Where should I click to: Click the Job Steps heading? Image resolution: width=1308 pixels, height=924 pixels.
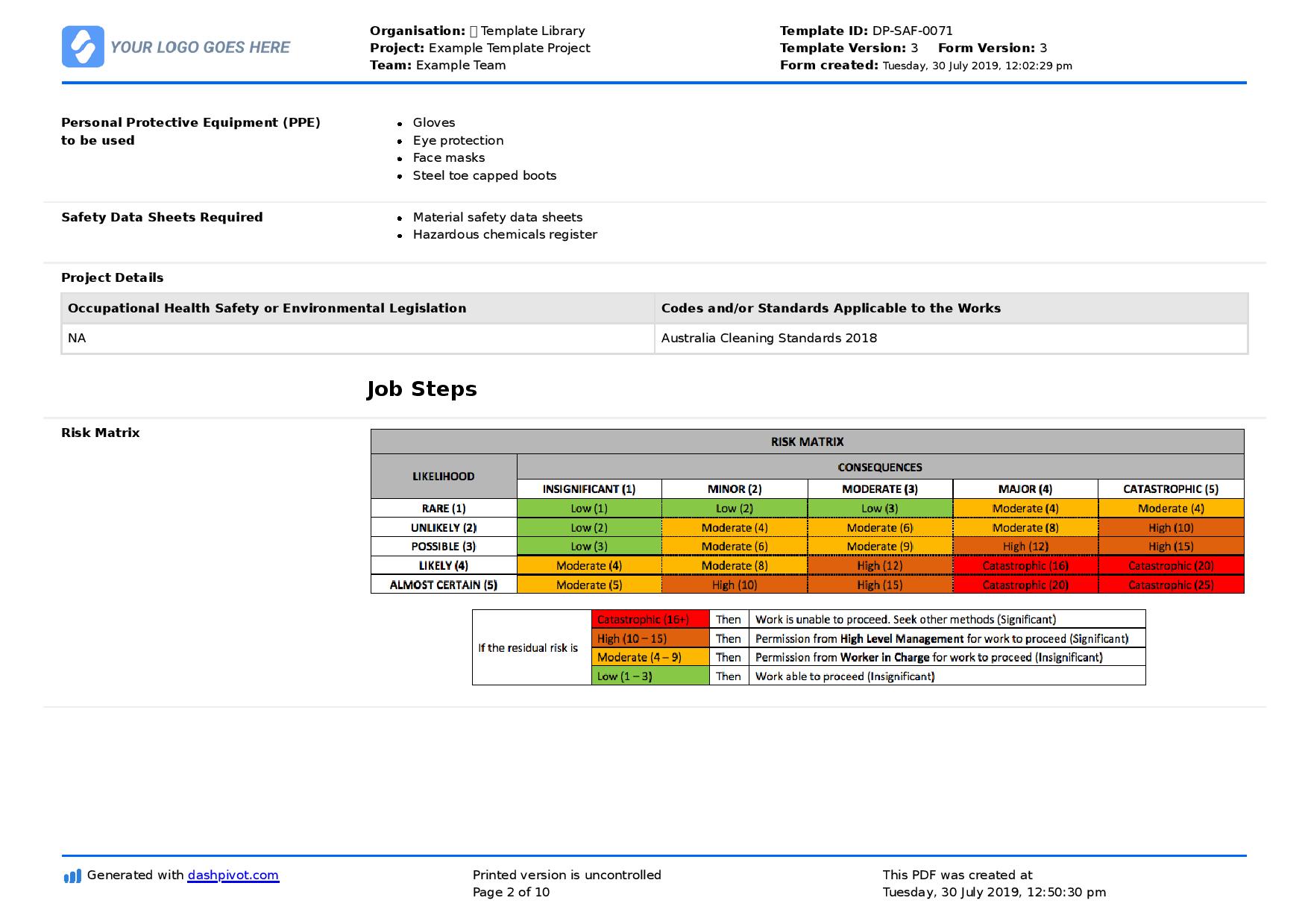[x=421, y=389]
